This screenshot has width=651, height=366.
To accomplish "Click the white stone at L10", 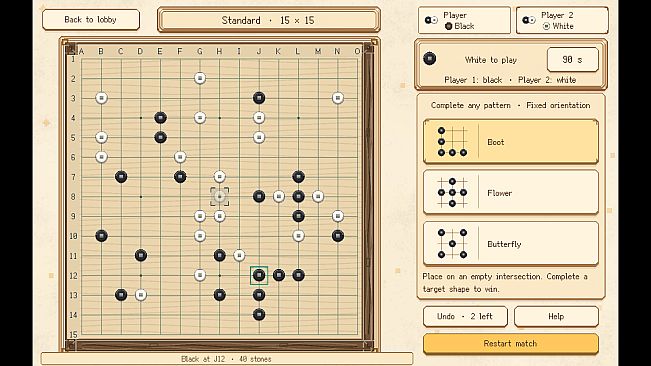I will [299, 236].
